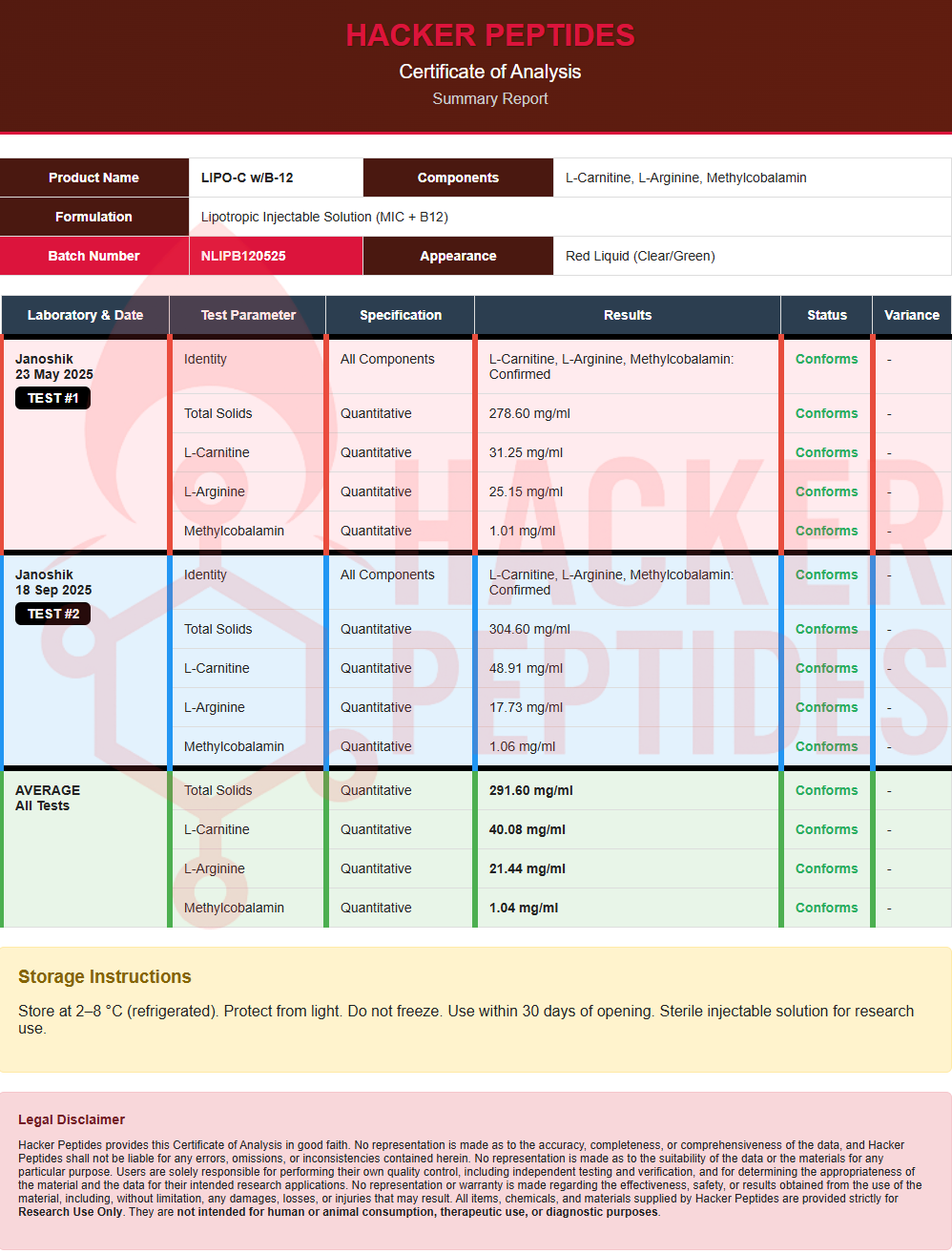
Task: Select the 1.01 mg/ml Methylcobalamin result
Action: (x=522, y=531)
